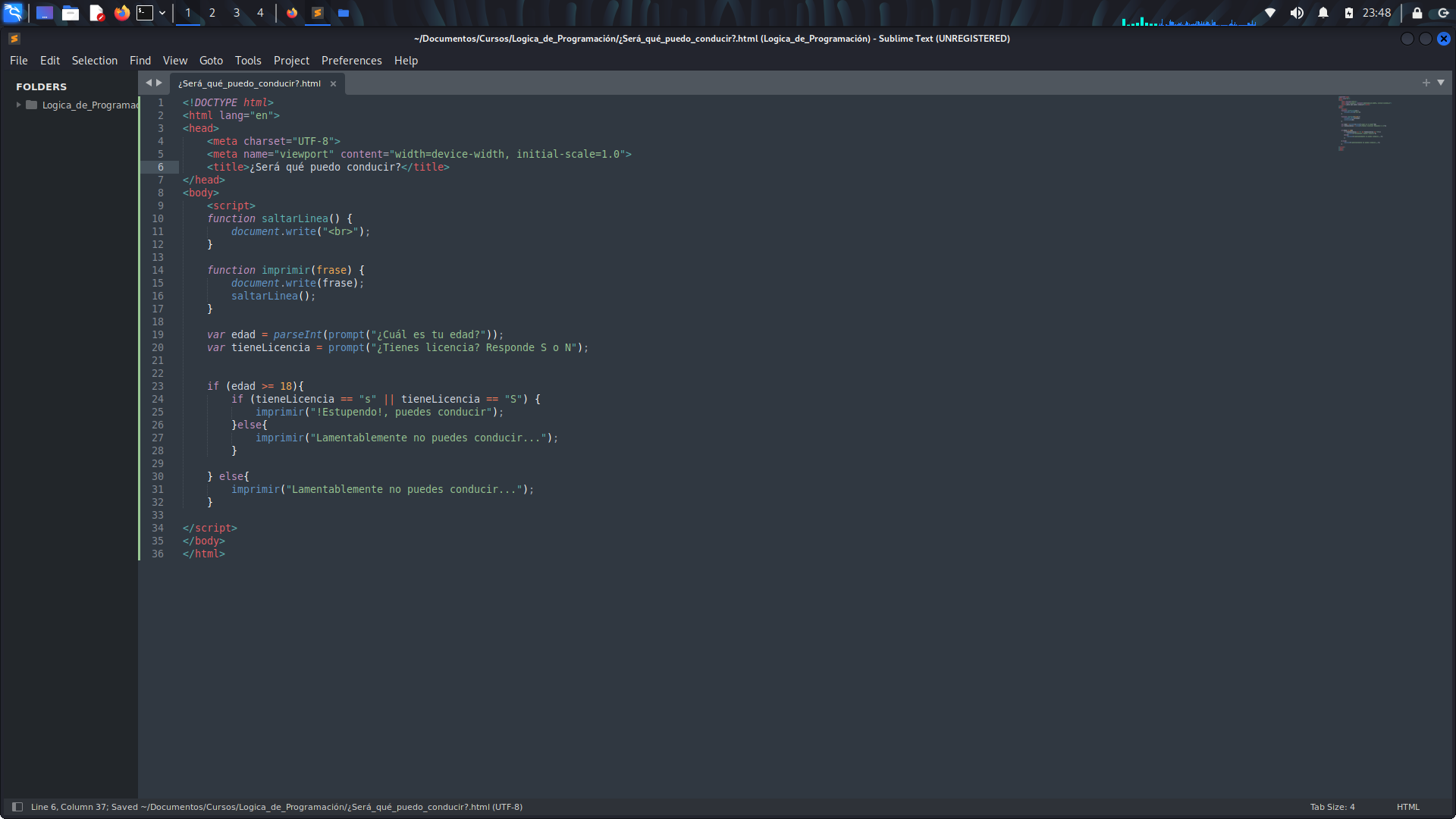Open the Project menu
Image resolution: width=1456 pixels, height=819 pixels.
pos(291,61)
